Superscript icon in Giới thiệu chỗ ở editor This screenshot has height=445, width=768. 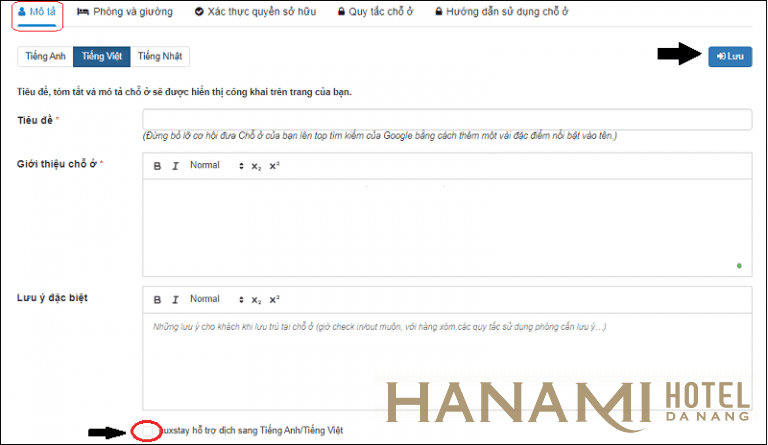pos(274,166)
